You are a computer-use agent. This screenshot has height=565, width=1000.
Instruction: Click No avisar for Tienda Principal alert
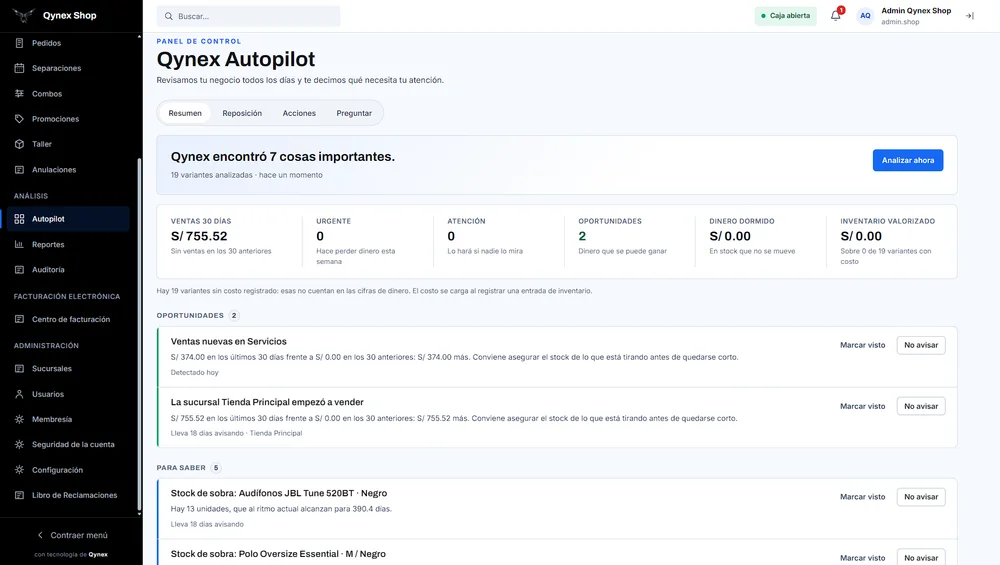tap(921, 406)
